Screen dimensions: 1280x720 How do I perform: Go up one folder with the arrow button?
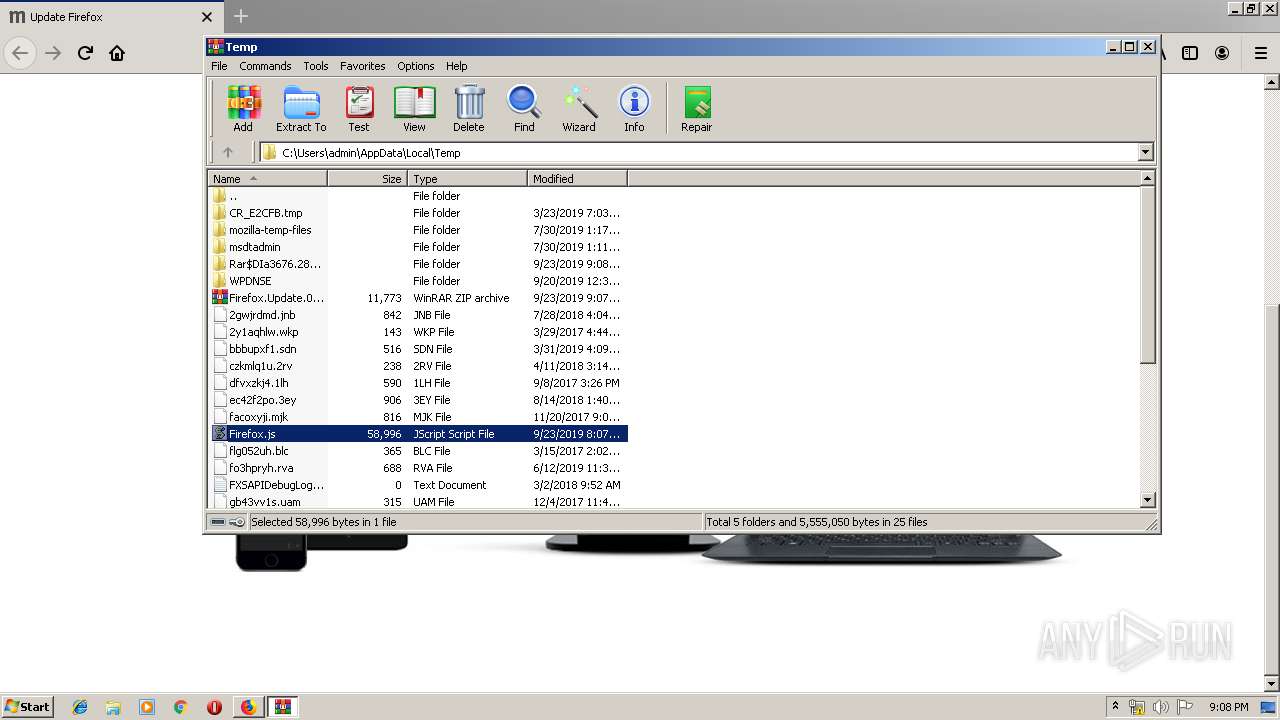[x=228, y=152]
